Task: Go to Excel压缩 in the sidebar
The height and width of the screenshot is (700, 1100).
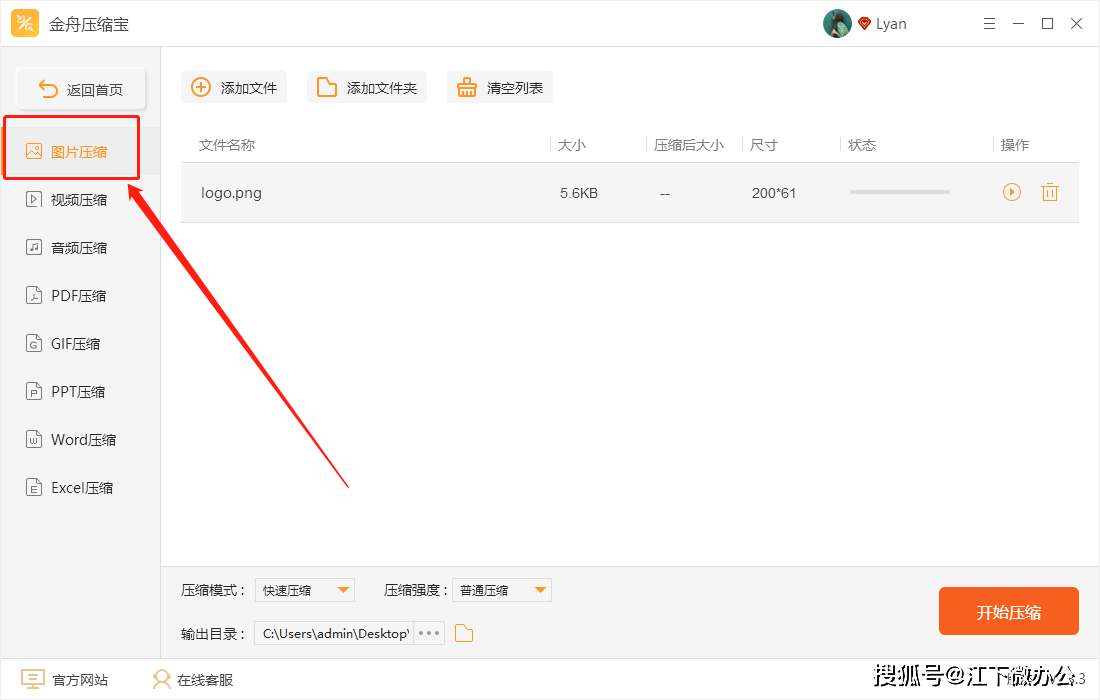Action: point(81,488)
